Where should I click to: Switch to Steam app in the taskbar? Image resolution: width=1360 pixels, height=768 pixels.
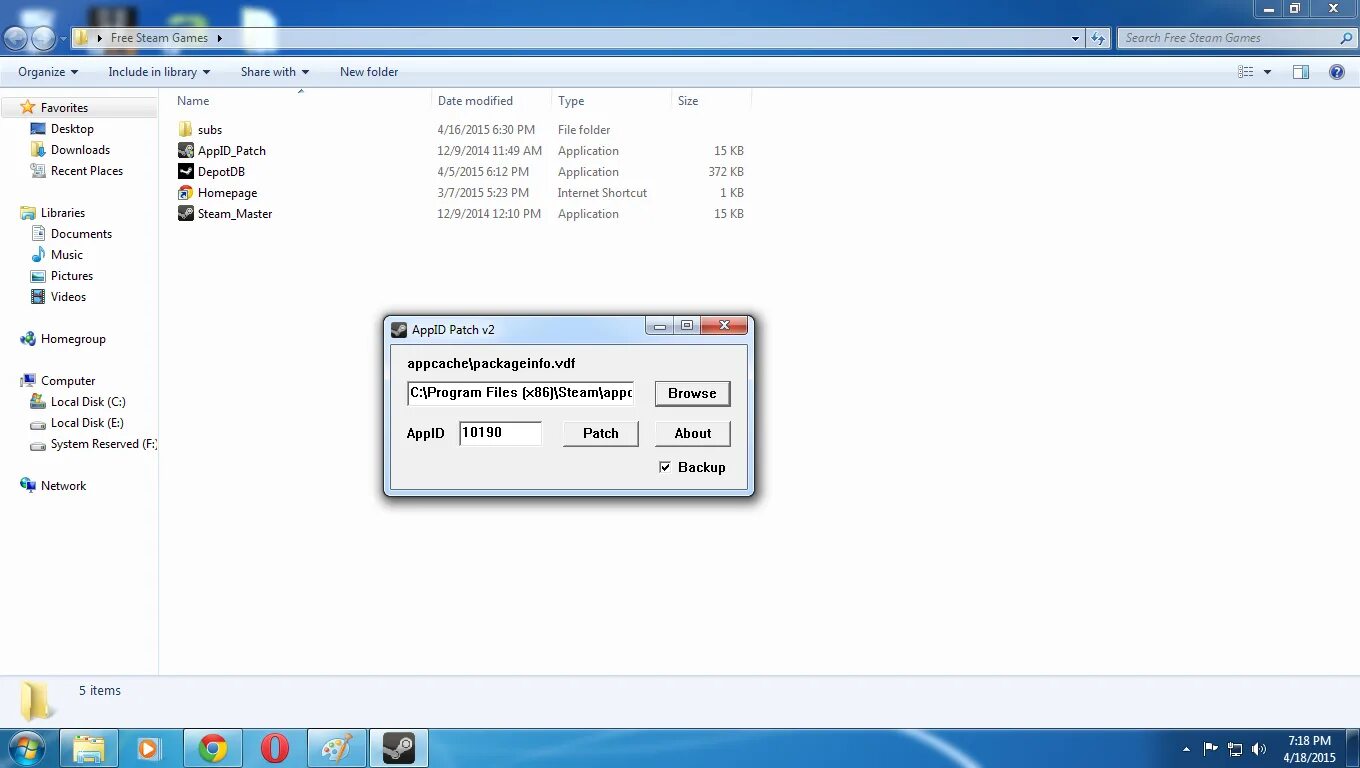[399, 748]
